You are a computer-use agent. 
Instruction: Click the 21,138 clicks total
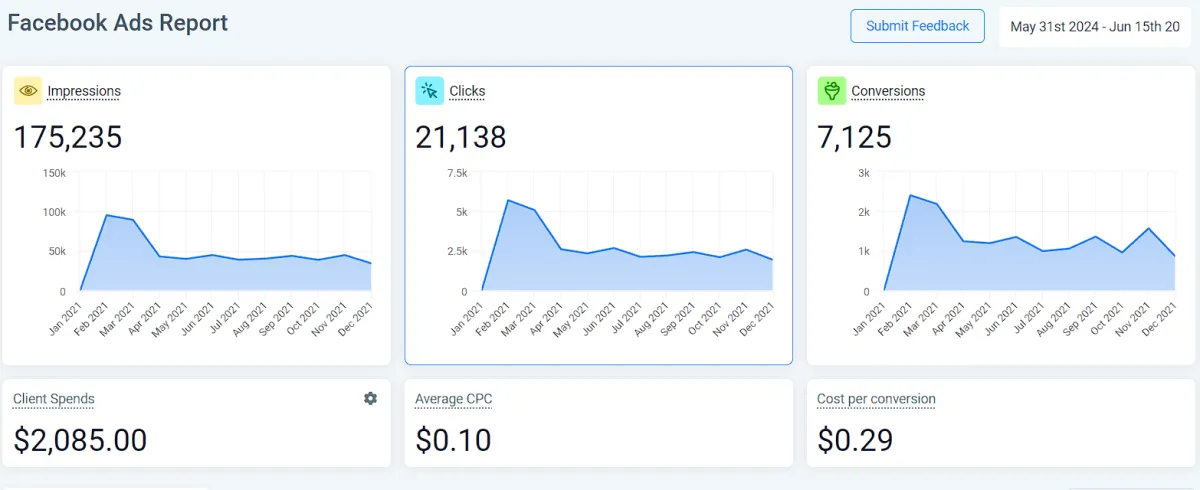(461, 137)
